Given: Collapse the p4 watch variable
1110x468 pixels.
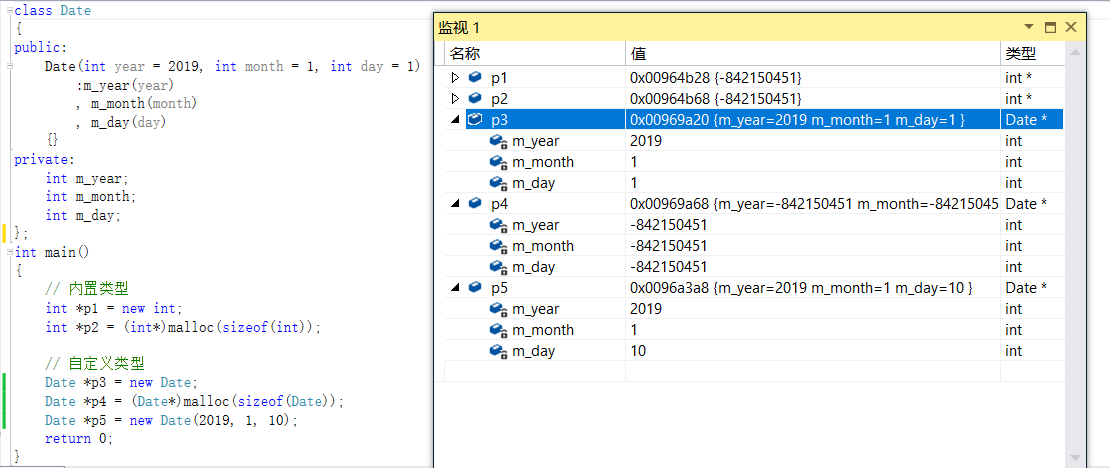Looking at the screenshot, I should pyautogui.click(x=455, y=204).
